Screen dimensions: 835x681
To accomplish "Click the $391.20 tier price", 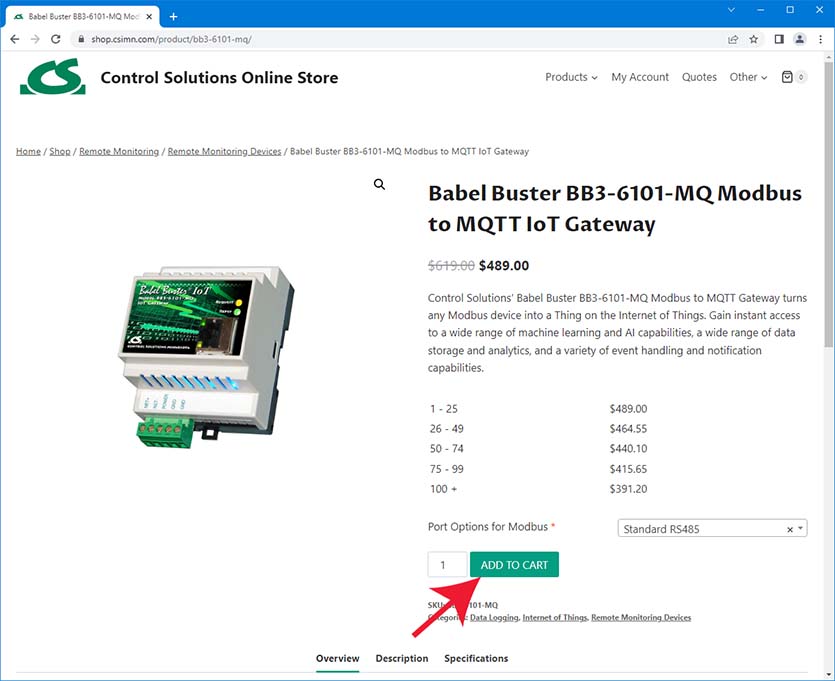I will point(628,489).
